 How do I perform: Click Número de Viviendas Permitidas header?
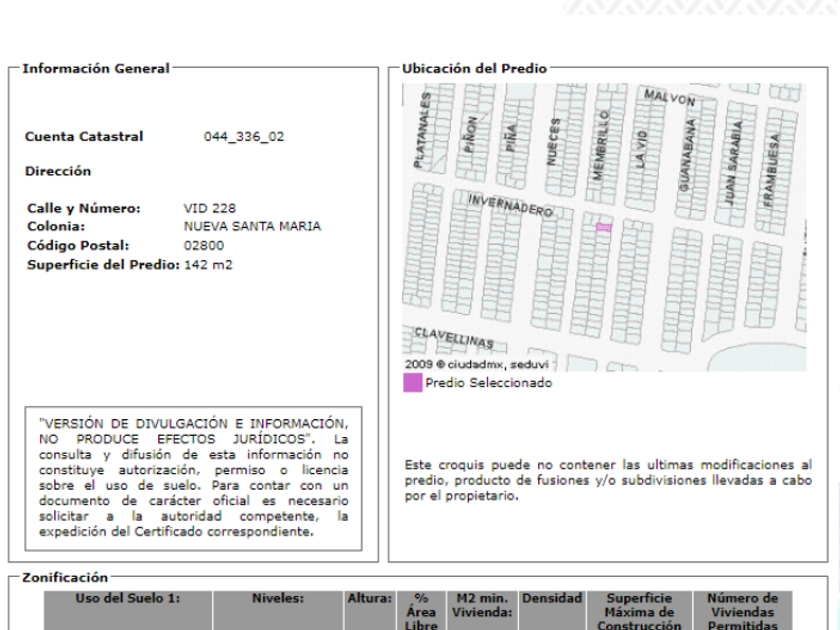(742, 611)
